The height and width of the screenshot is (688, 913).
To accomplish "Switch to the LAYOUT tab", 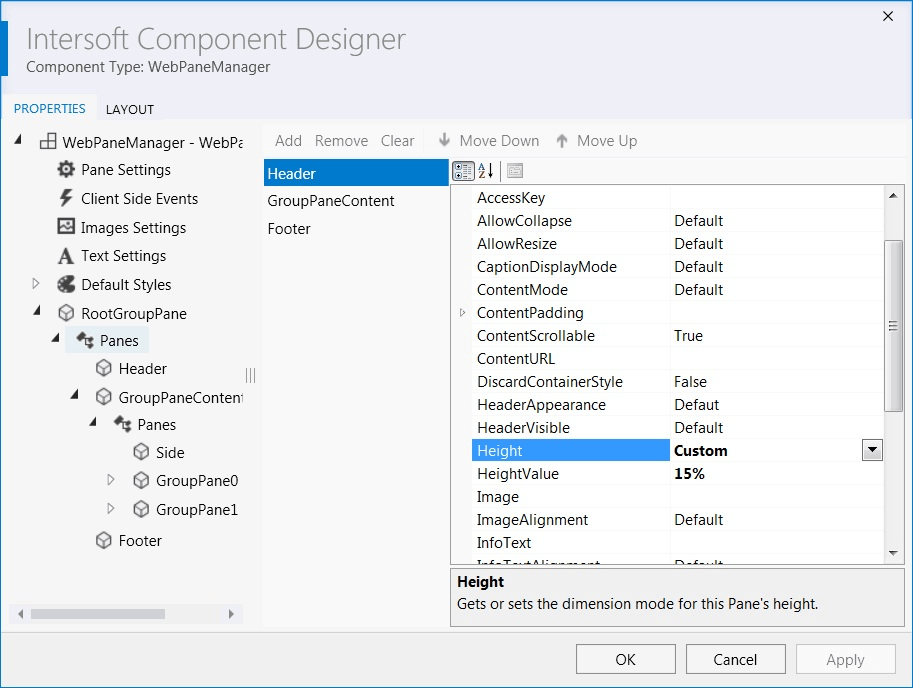I will coord(130,109).
